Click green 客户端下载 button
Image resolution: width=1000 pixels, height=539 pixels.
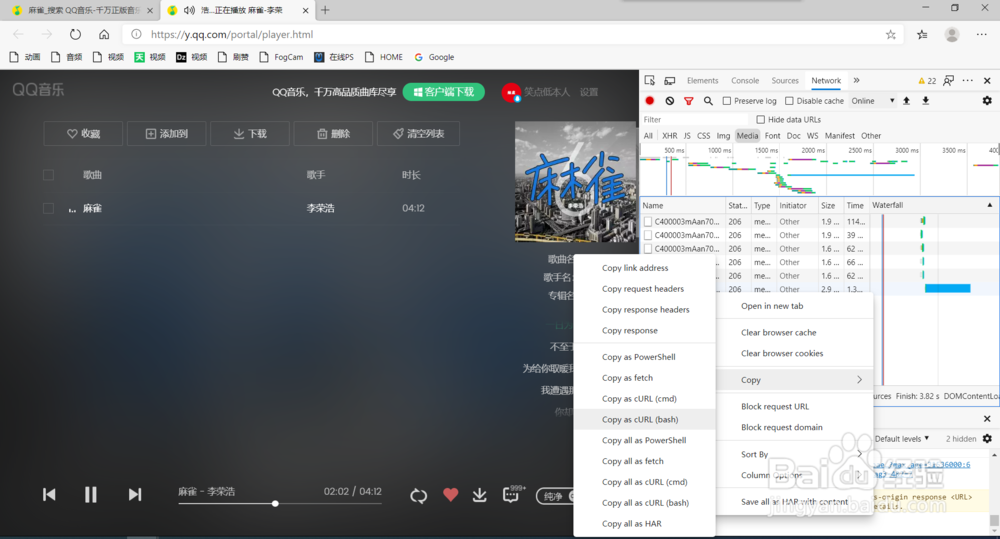[444, 92]
